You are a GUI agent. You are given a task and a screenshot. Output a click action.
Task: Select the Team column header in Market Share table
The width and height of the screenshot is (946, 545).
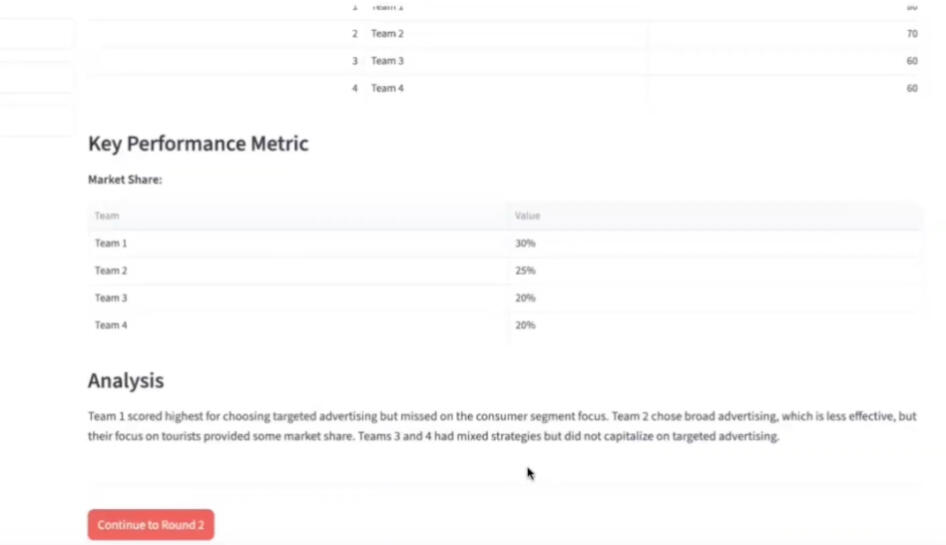pos(106,216)
